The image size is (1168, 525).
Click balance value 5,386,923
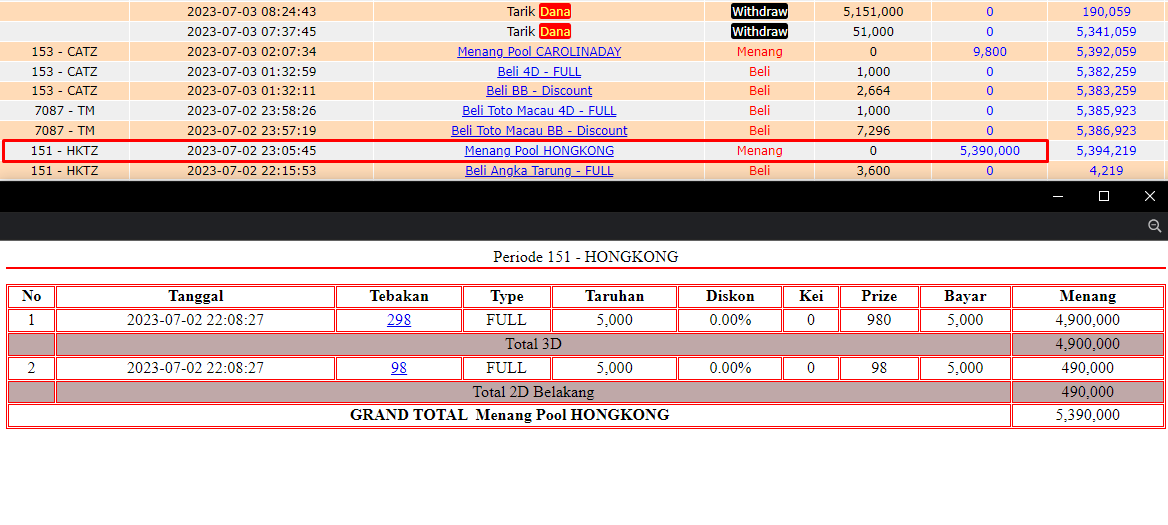click(1106, 130)
